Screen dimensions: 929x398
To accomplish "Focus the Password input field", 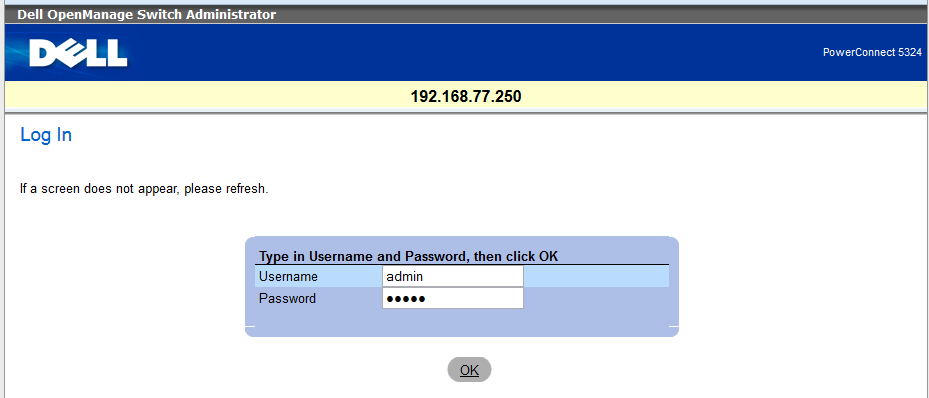I will pyautogui.click(x=453, y=298).
